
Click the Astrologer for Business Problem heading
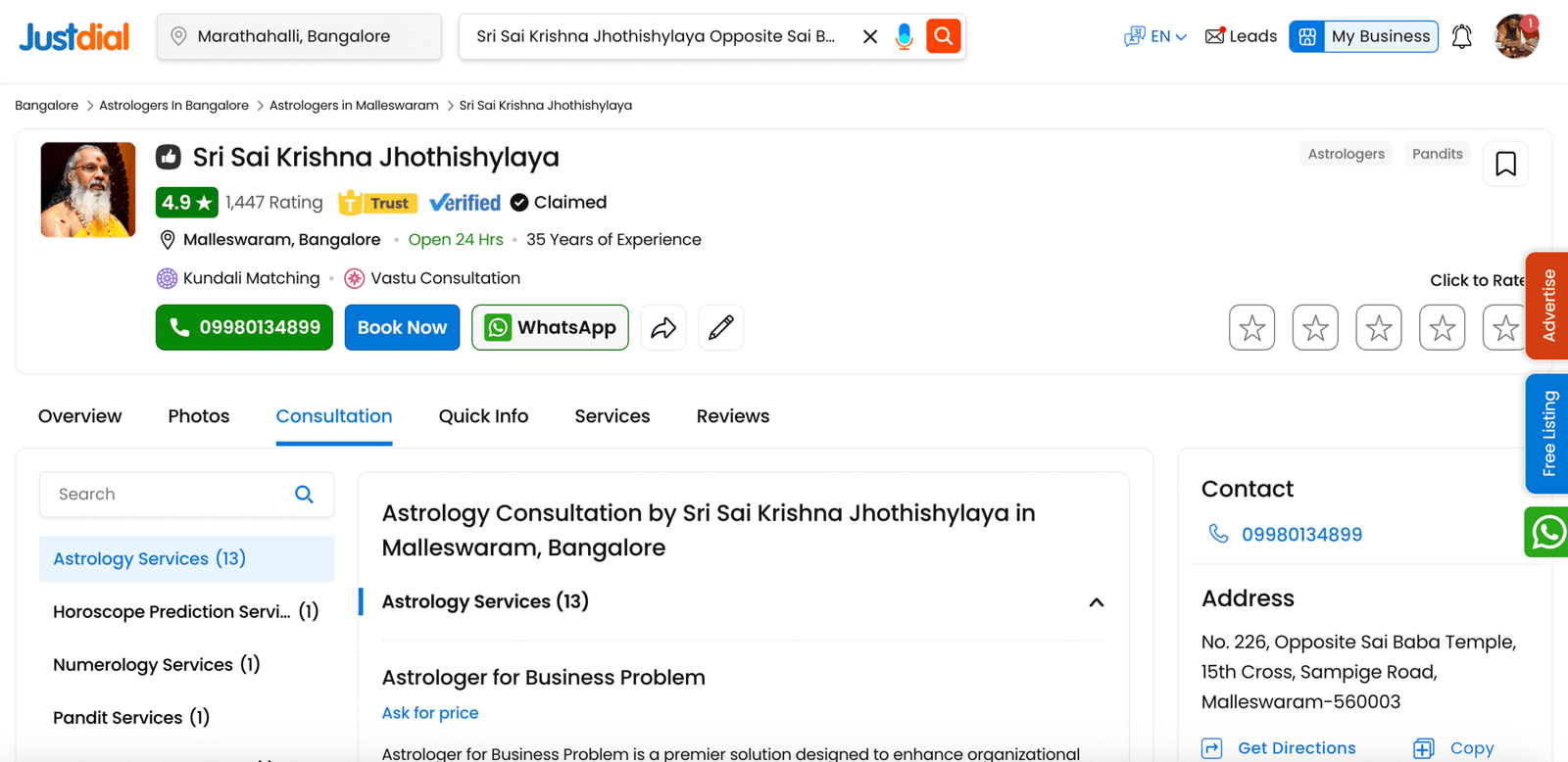click(544, 678)
